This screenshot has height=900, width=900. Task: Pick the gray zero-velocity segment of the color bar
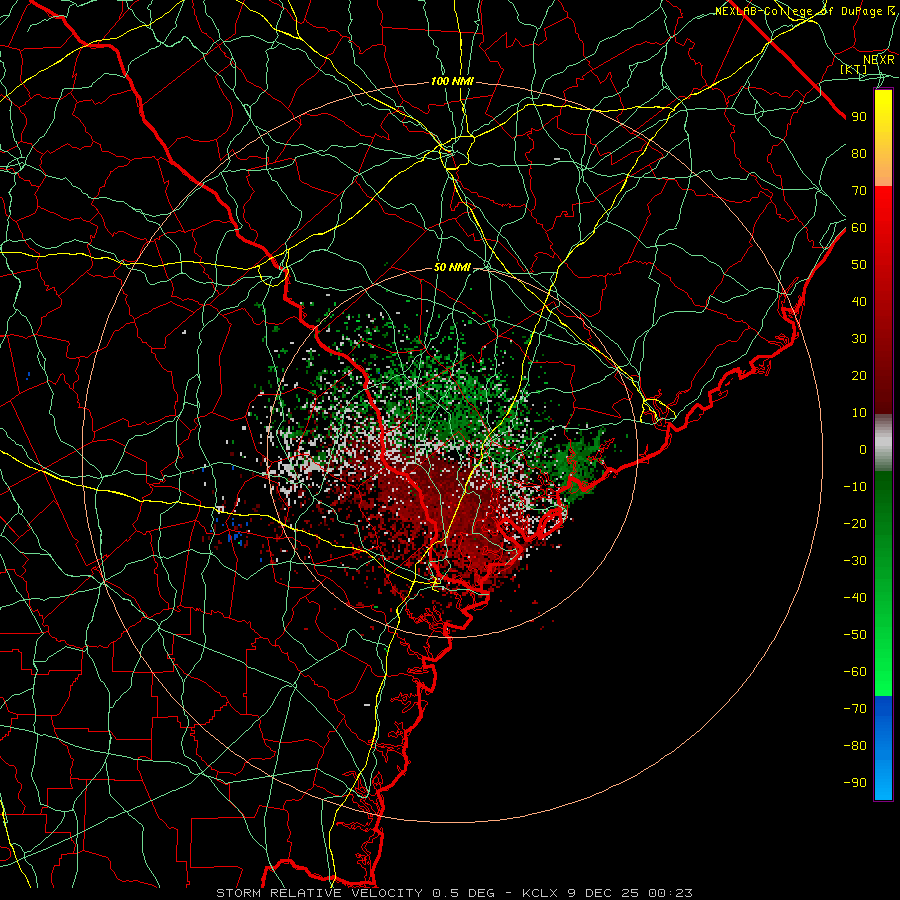point(883,443)
